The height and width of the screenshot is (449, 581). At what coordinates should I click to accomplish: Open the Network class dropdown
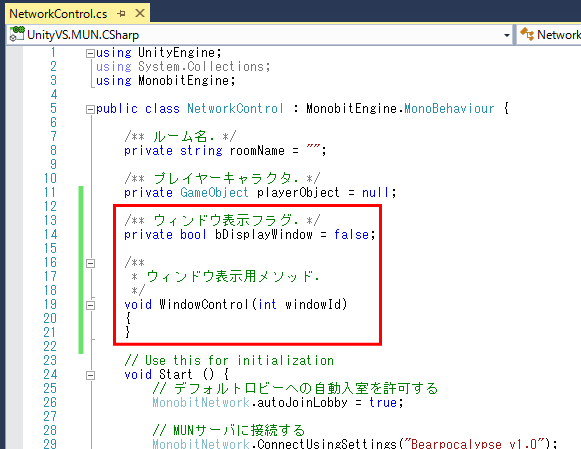[x=559, y=34]
